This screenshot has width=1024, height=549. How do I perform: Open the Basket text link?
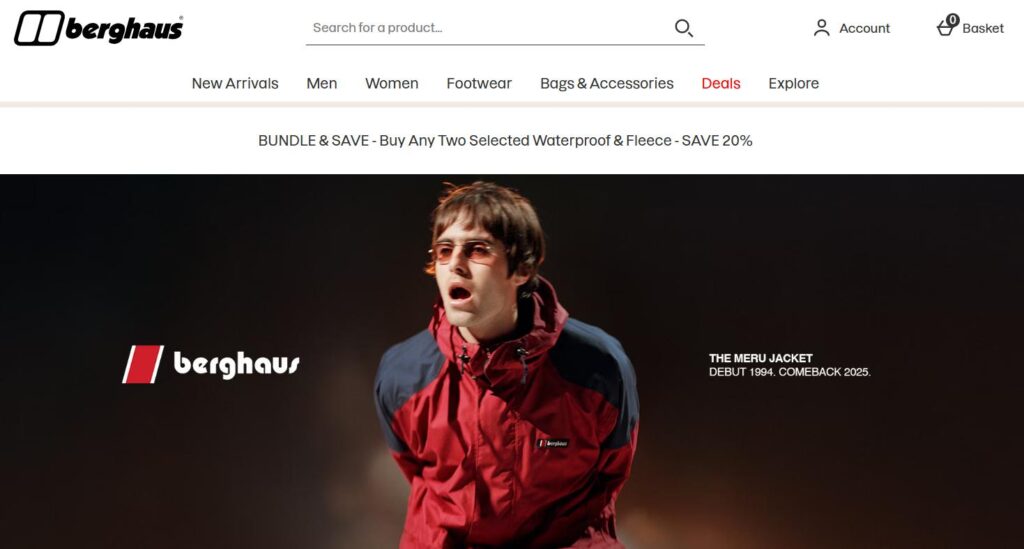click(x=983, y=28)
